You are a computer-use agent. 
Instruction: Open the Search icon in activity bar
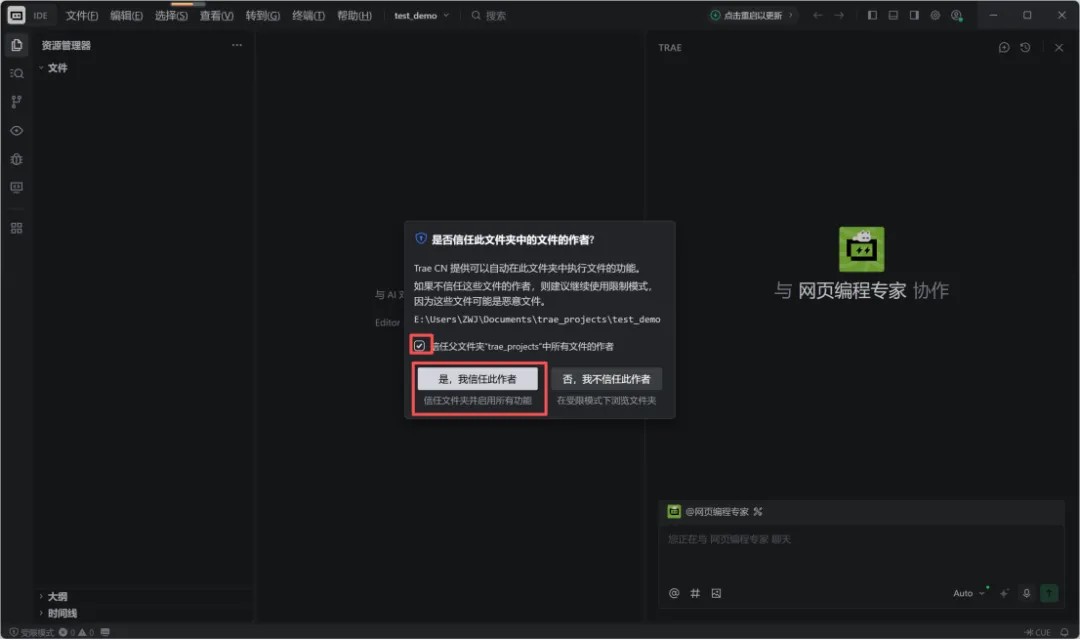tap(17, 74)
